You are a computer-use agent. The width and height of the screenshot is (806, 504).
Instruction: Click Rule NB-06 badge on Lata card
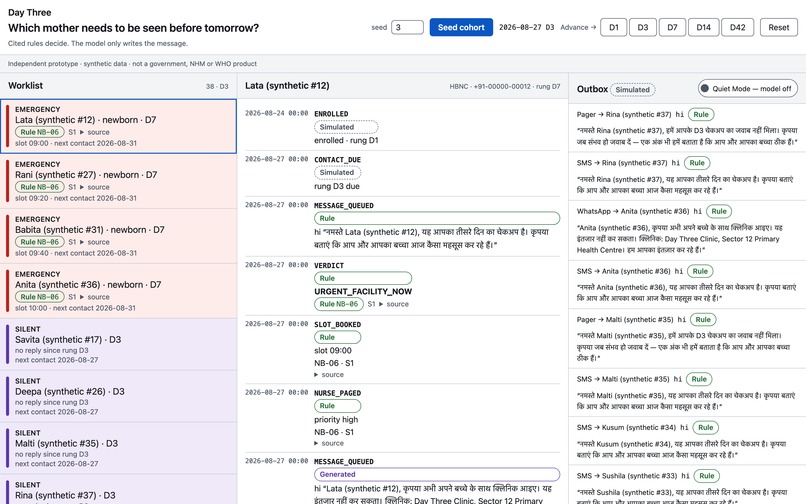click(40, 132)
